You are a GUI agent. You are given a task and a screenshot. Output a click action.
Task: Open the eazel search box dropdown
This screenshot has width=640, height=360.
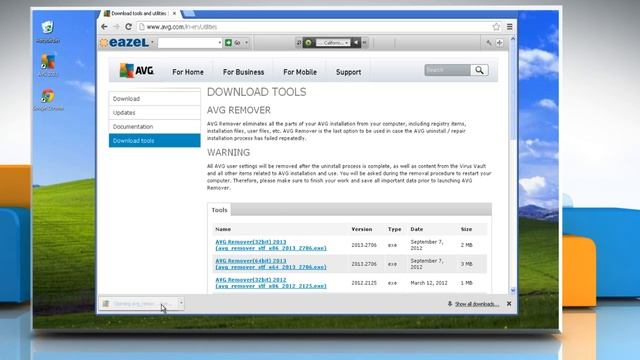point(220,42)
